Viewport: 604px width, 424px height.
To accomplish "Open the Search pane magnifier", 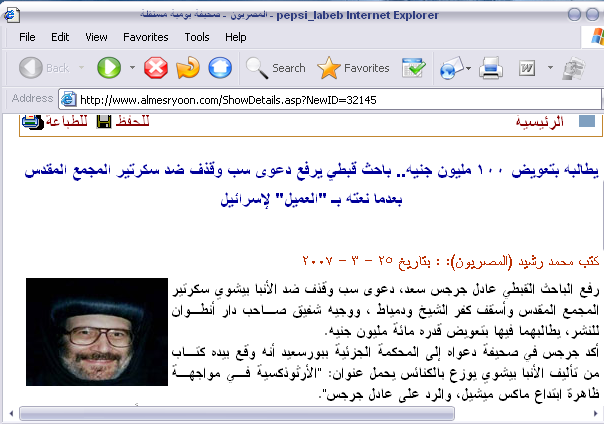I will tap(257, 68).
